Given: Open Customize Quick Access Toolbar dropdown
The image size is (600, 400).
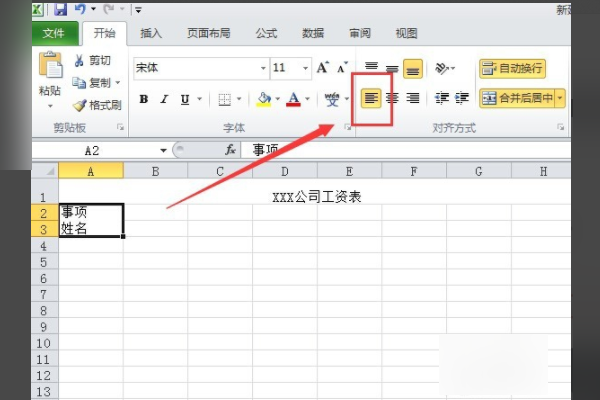Looking at the screenshot, I should (139, 10).
